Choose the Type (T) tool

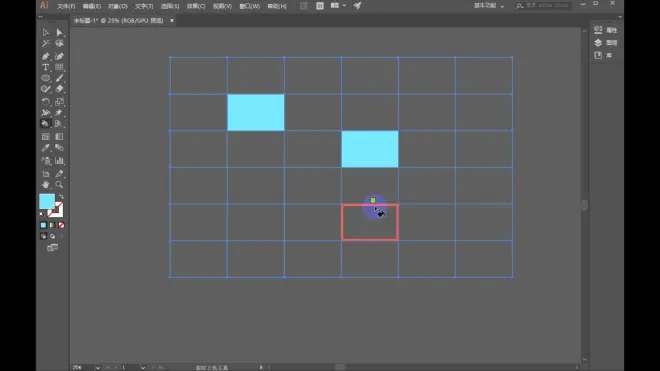pos(45,67)
